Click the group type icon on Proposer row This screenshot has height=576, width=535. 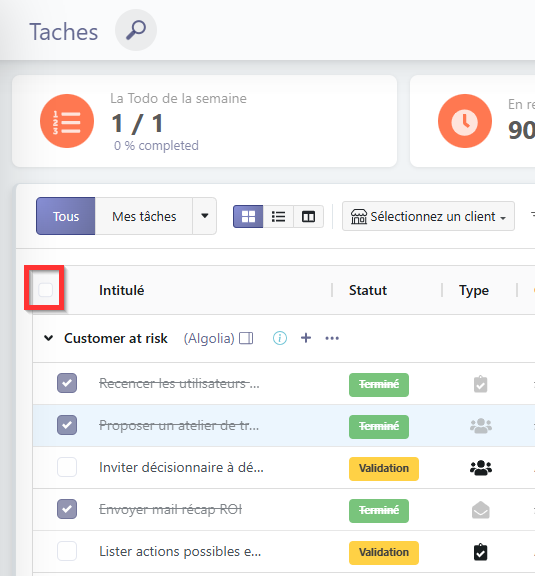point(481,426)
